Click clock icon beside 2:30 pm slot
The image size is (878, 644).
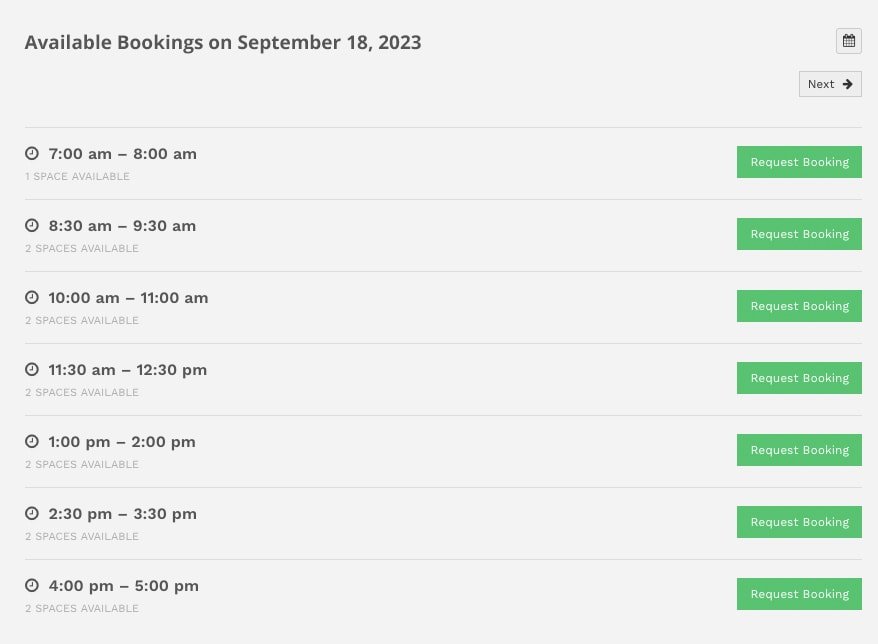click(x=32, y=513)
